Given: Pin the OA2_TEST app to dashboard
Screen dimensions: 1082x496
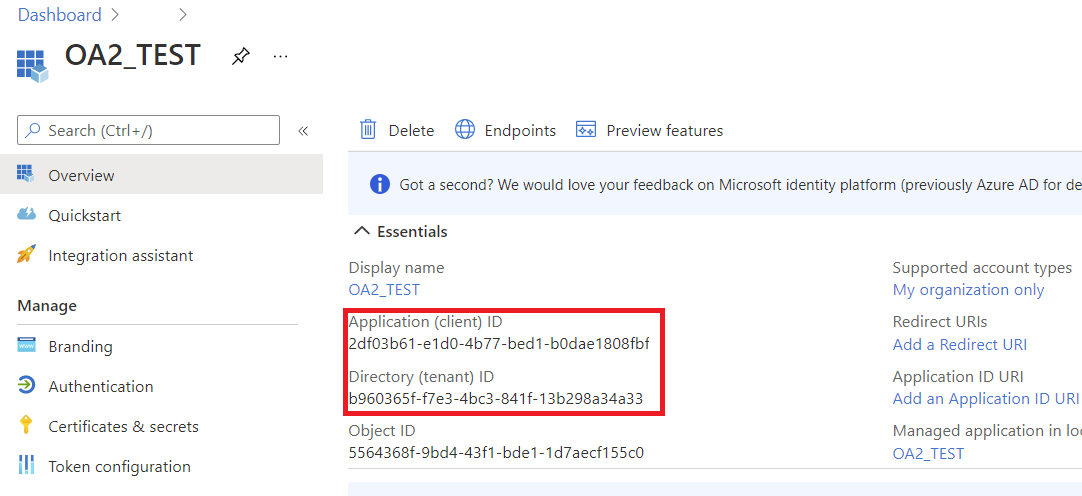Looking at the screenshot, I should pos(240,56).
